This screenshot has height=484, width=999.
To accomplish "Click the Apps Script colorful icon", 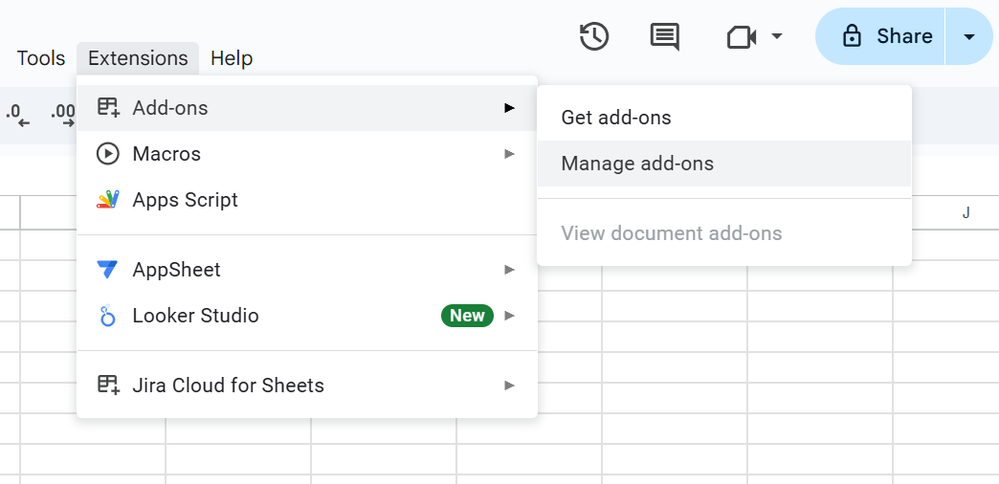I will pyautogui.click(x=108, y=199).
